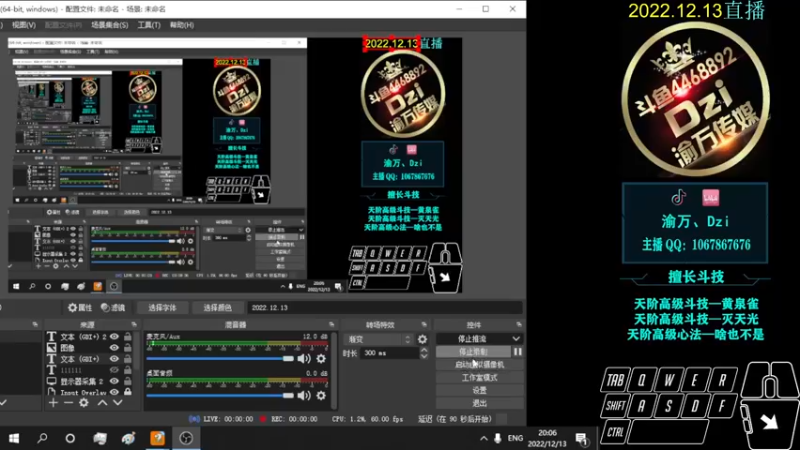This screenshot has width=800, height=450.
Task: Open source properties gear below sources list
Action: (84, 403)
